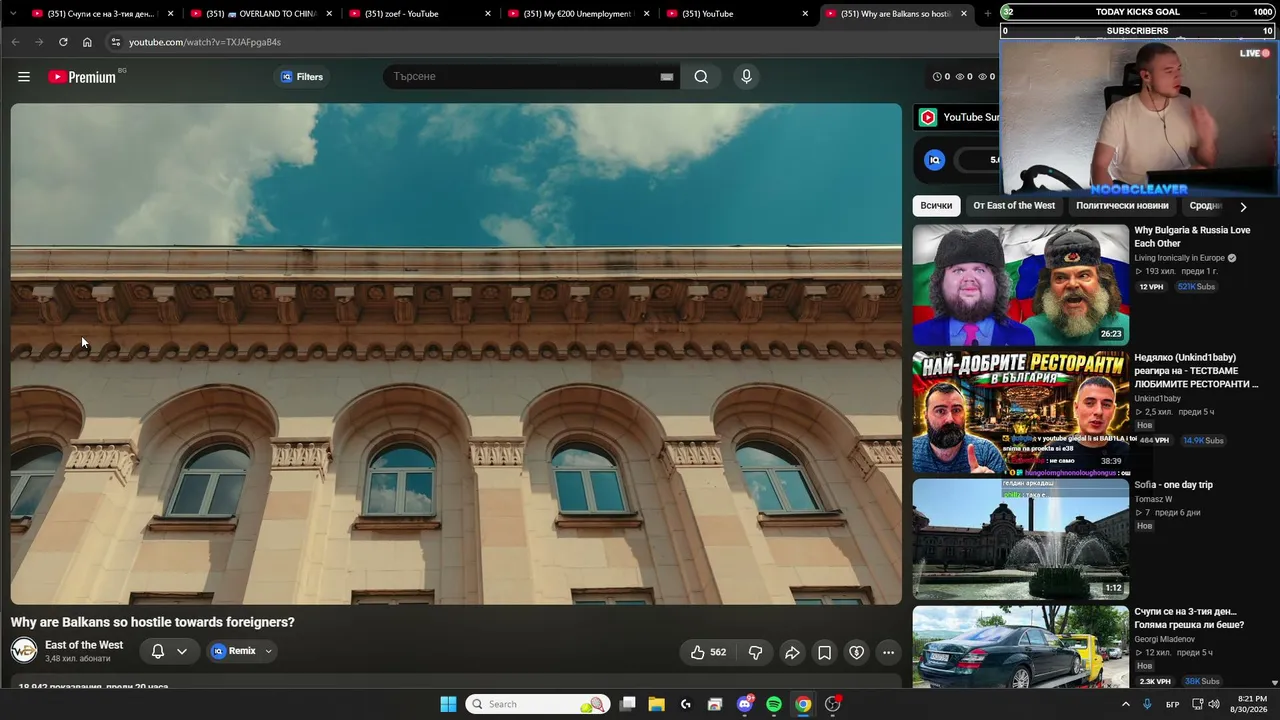Screen dimensions: 1280x720
Task: Open the 8:21 PM clock and calendar
Action: [1253, 704]
